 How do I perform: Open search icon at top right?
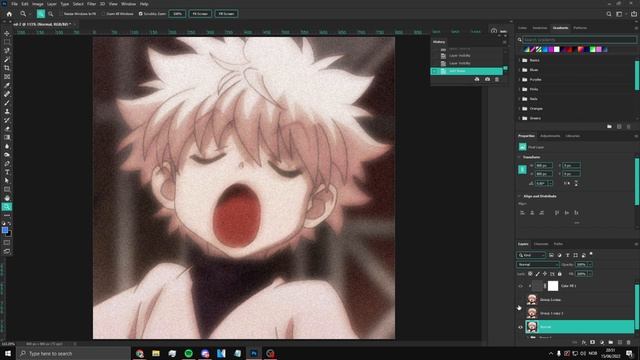pyautogui.click(x=609, y=14)
